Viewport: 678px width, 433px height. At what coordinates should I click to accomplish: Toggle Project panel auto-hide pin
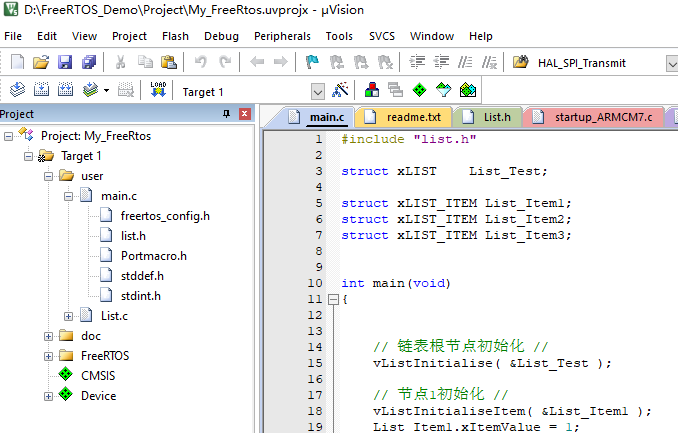click(226, 114)
